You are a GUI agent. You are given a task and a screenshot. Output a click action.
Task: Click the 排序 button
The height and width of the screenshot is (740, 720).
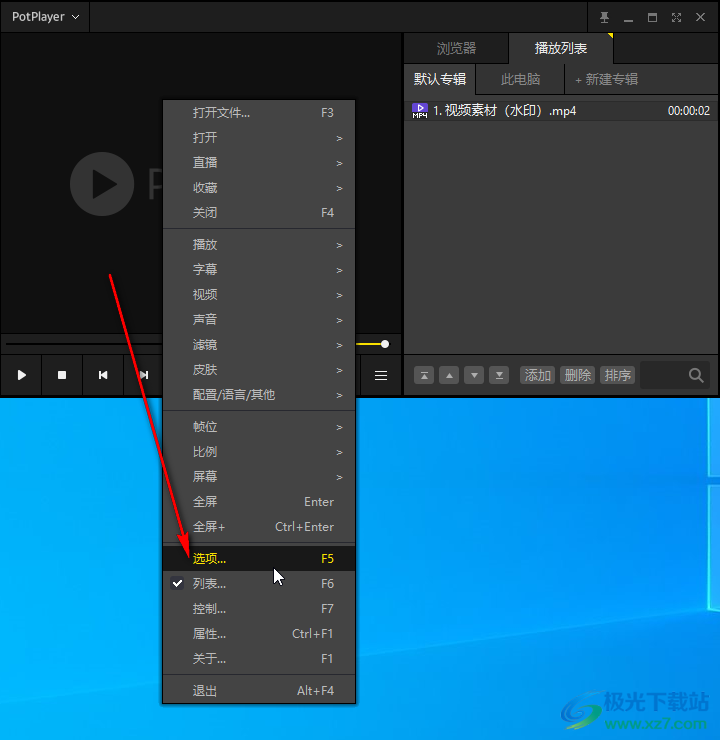pos(618,376)
